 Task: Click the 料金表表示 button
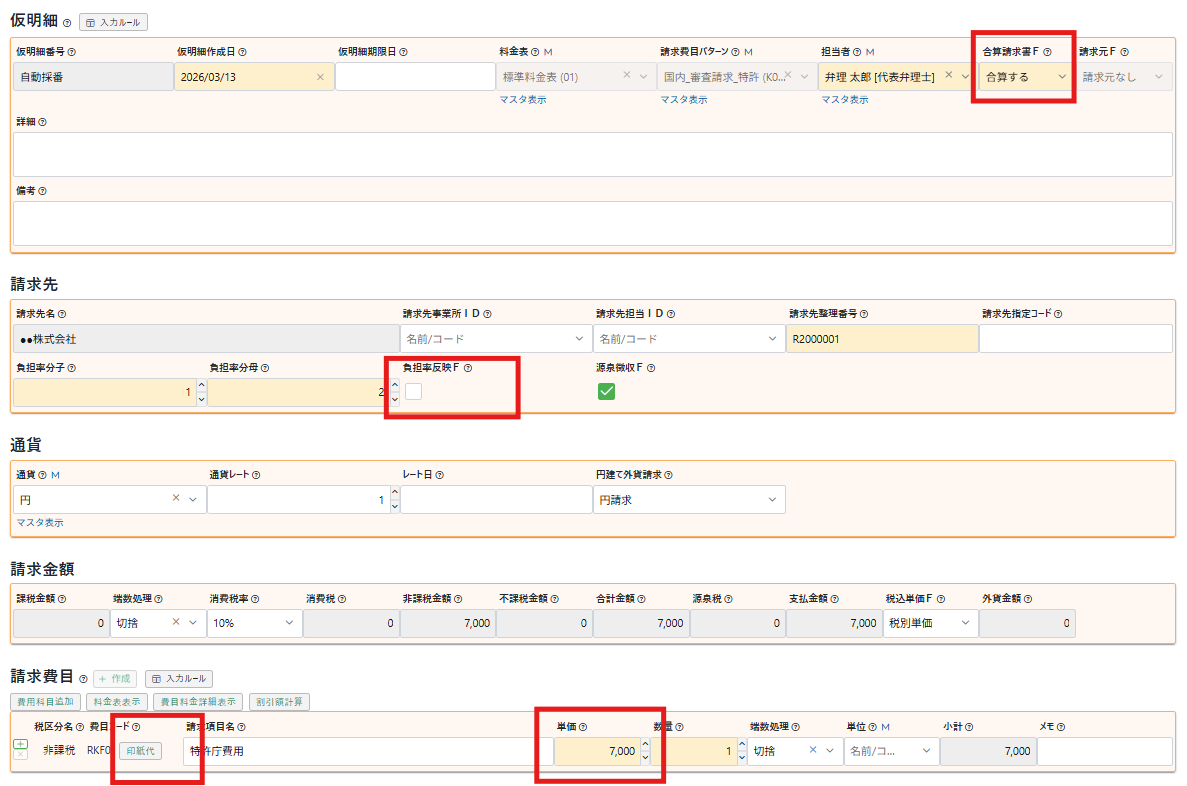coord(117,702)
